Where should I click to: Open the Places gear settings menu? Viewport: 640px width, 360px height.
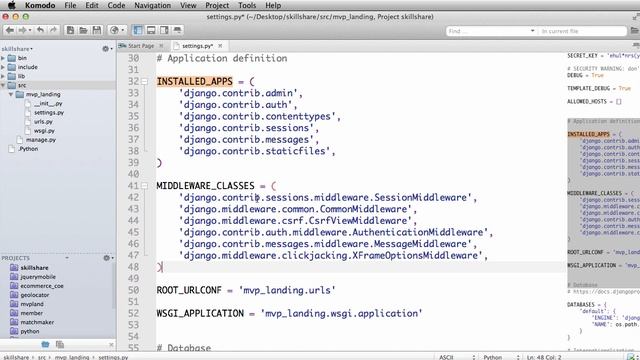107,49
